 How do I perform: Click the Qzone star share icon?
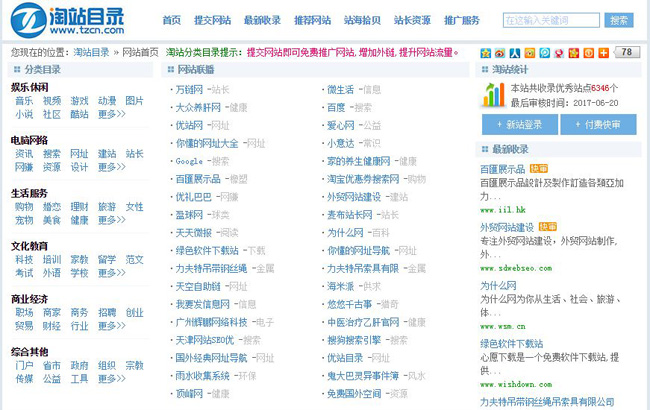point(485,52)
